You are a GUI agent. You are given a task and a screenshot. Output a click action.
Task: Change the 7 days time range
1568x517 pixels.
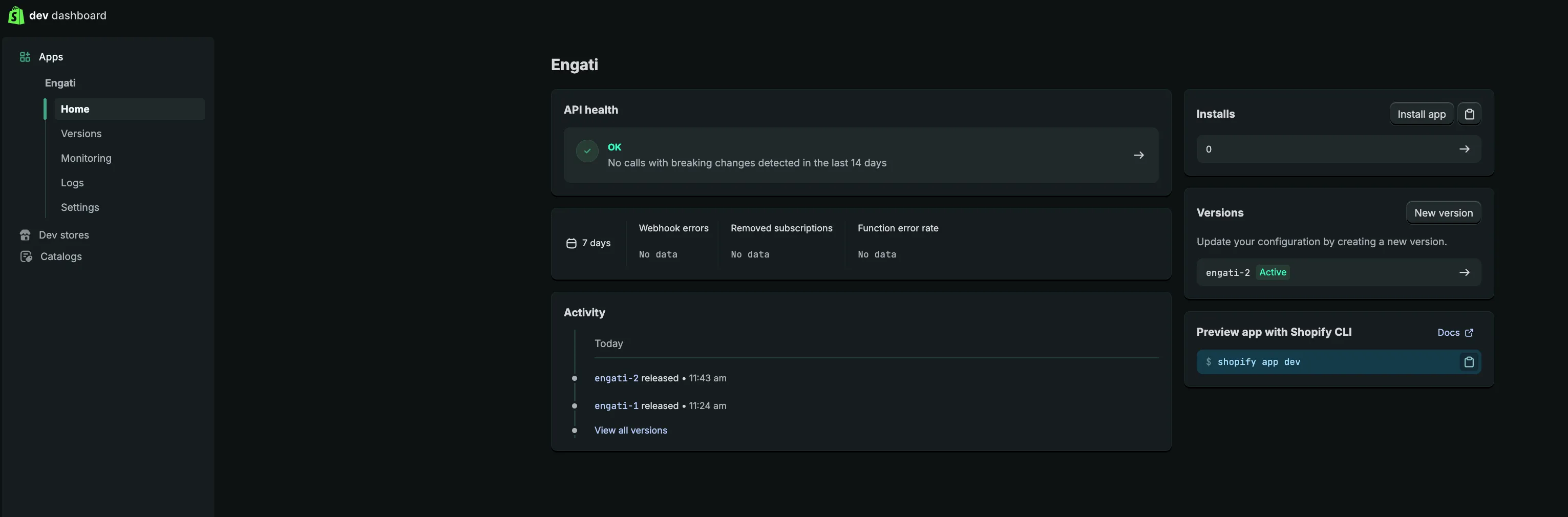tap(588, 243)
